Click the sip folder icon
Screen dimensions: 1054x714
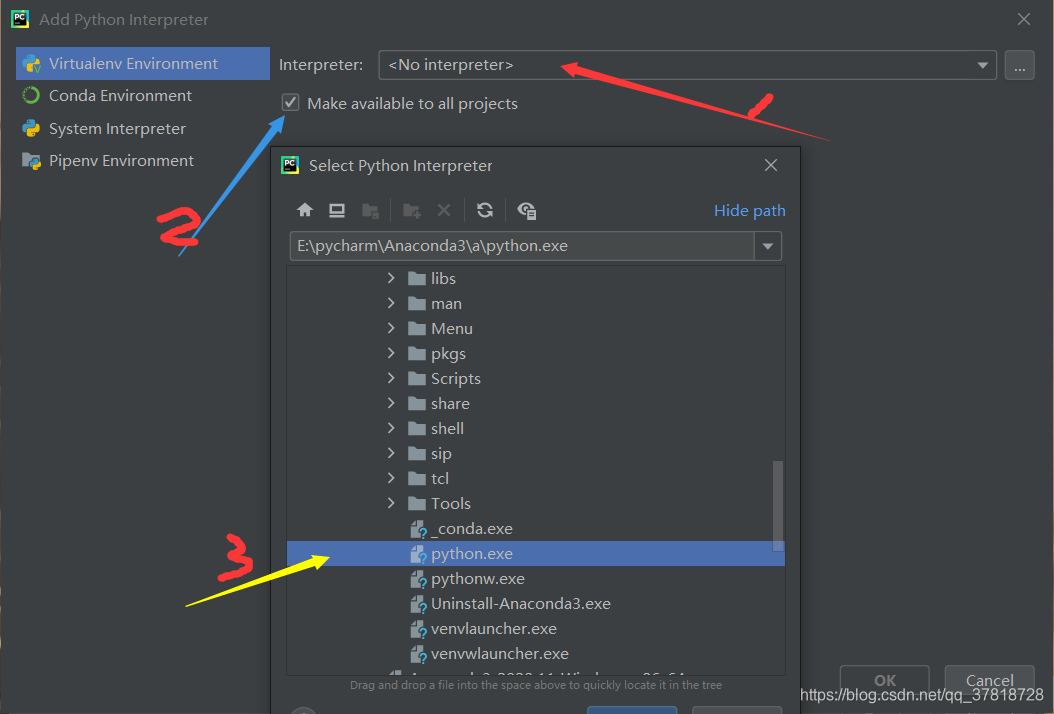(x=417, y=454)
